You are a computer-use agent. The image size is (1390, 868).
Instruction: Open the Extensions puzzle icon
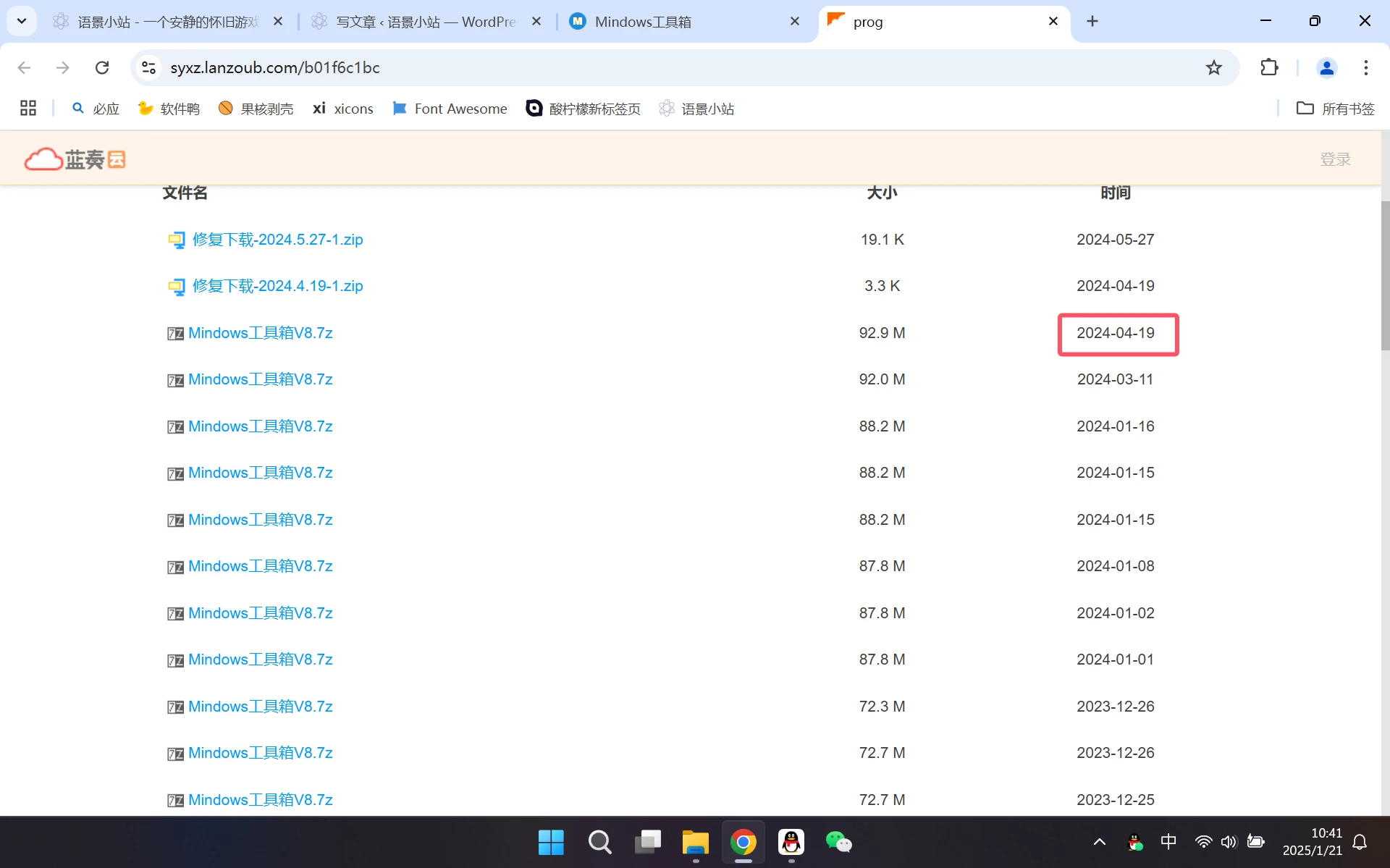pos(1269,67)
